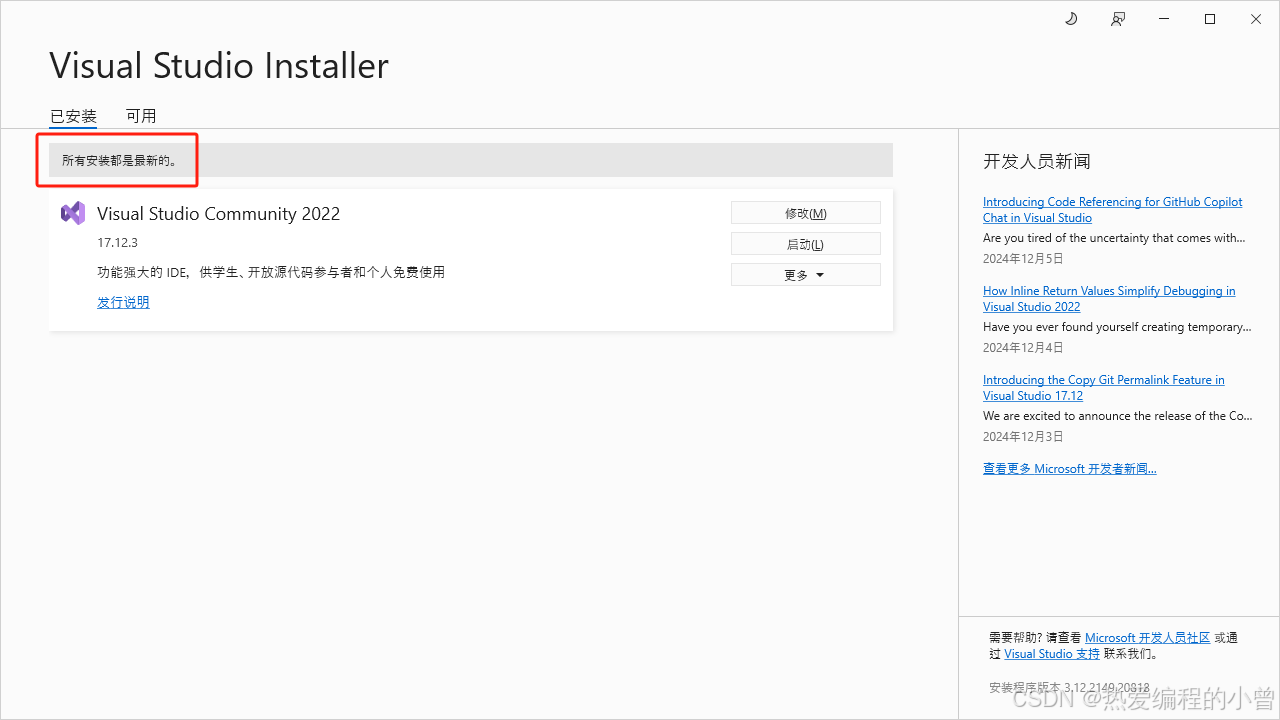Open the feedback icon in the title bar
The image size is (1280, 720).
tap(1117, 19)
